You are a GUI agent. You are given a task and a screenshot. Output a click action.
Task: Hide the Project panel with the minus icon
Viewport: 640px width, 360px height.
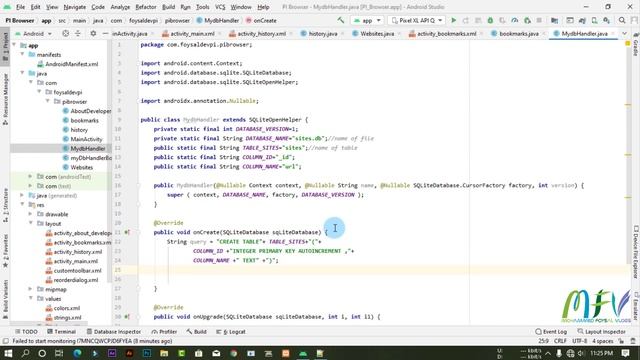[x=105, y=33]
